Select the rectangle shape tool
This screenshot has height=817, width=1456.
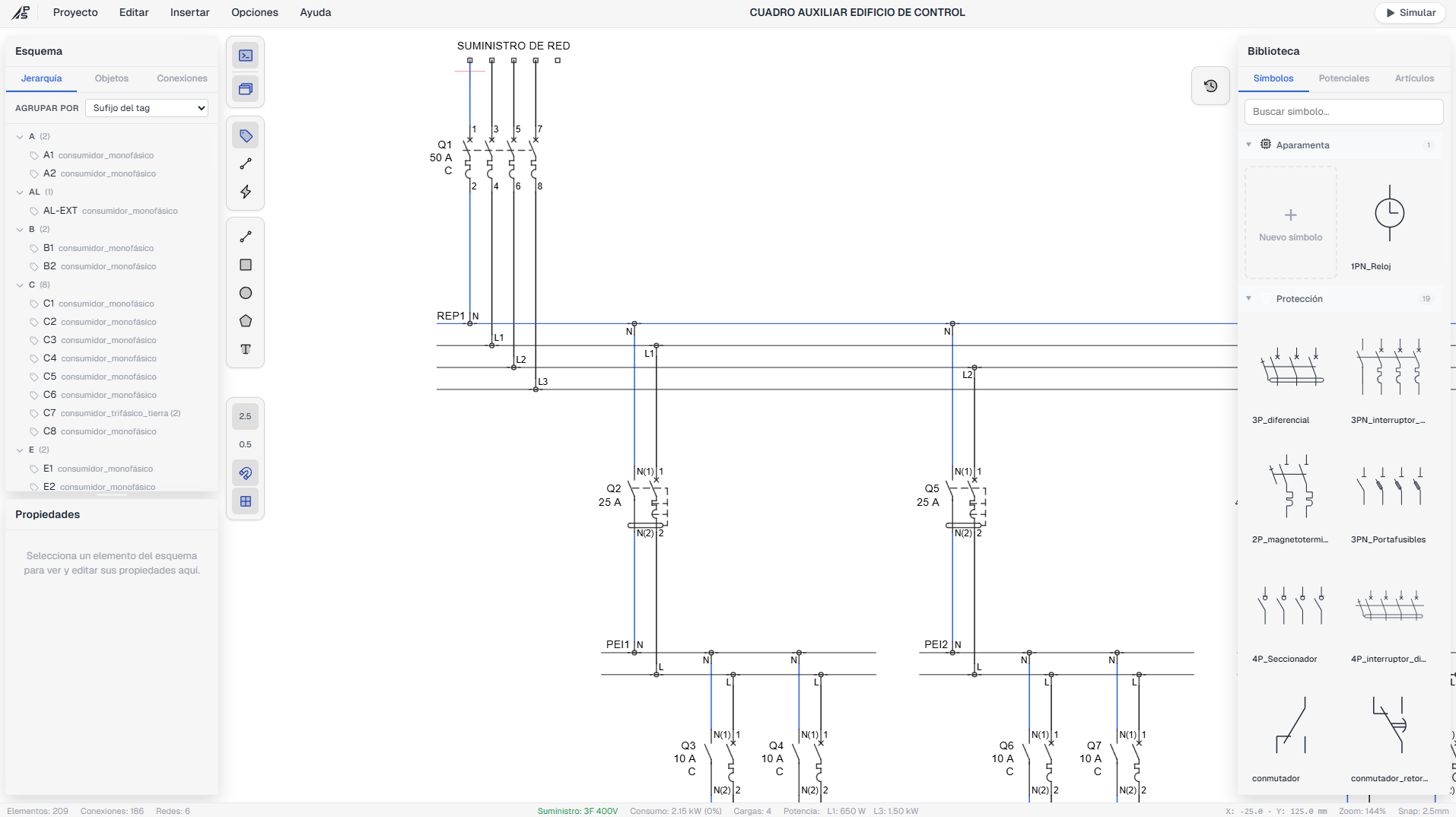(x=246, y=265)
